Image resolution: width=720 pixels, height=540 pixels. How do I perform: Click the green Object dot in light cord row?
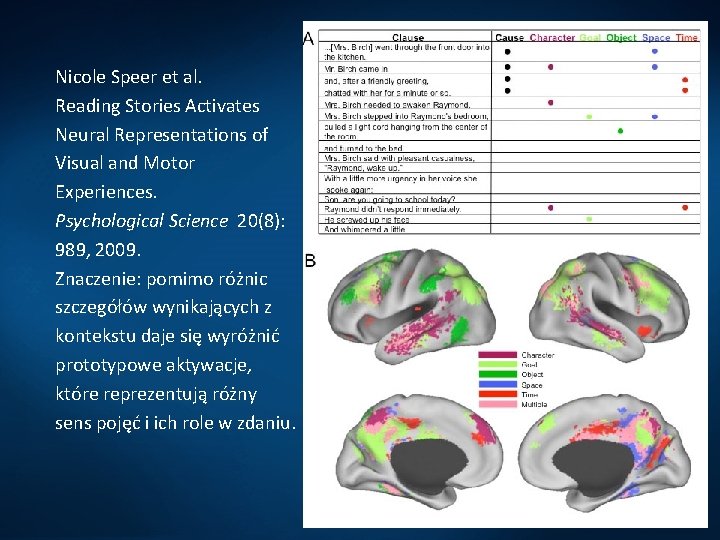(620, 131)
